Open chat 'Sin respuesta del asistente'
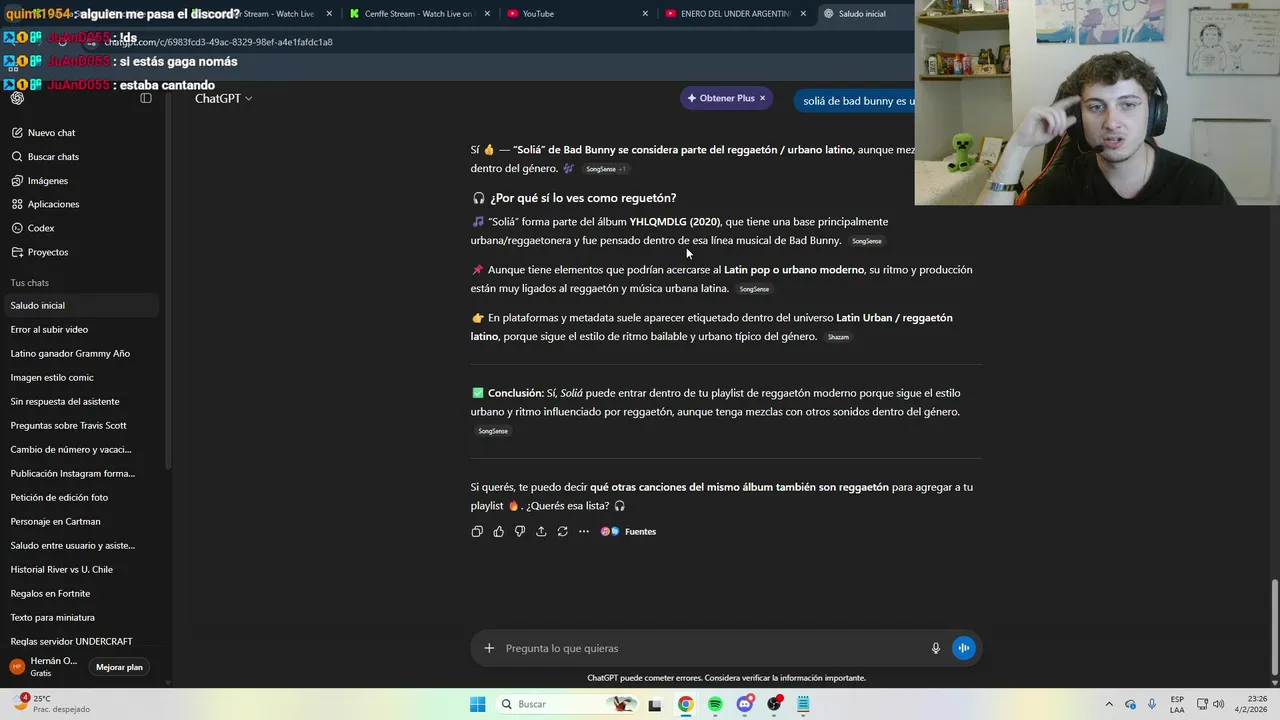 (80, 401)
